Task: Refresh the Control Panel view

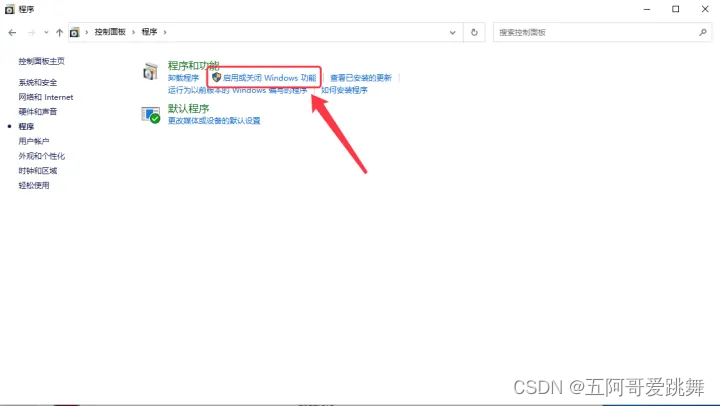Action: [474, 32]
